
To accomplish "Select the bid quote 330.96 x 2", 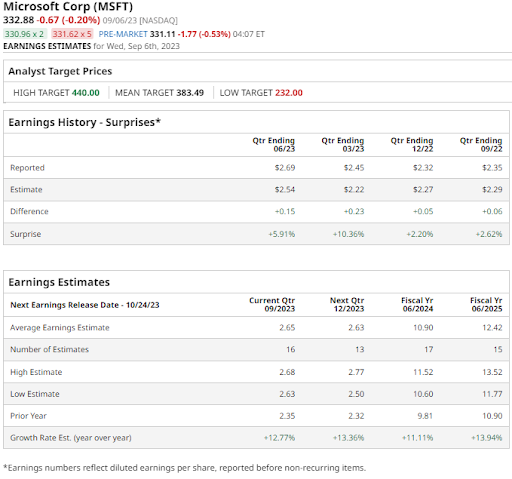I will (24, 34).
